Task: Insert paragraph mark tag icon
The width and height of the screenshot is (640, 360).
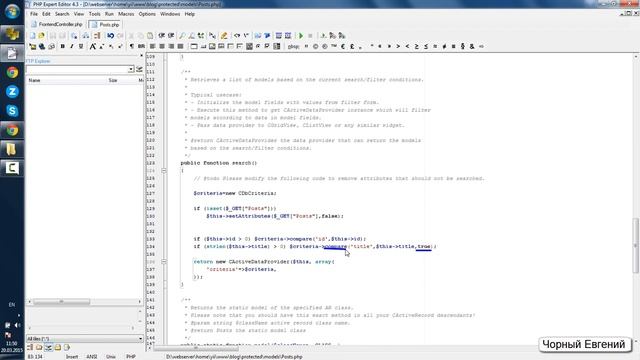Action: point(131,47)
